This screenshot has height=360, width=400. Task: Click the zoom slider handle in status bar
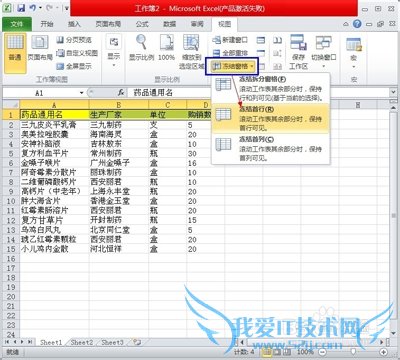[x=353, y=352]
